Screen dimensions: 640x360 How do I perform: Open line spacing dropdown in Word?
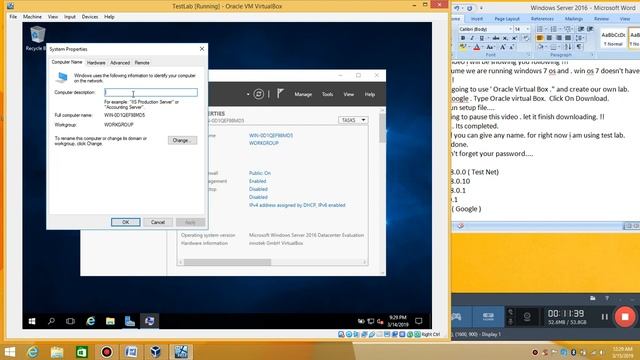580,38
